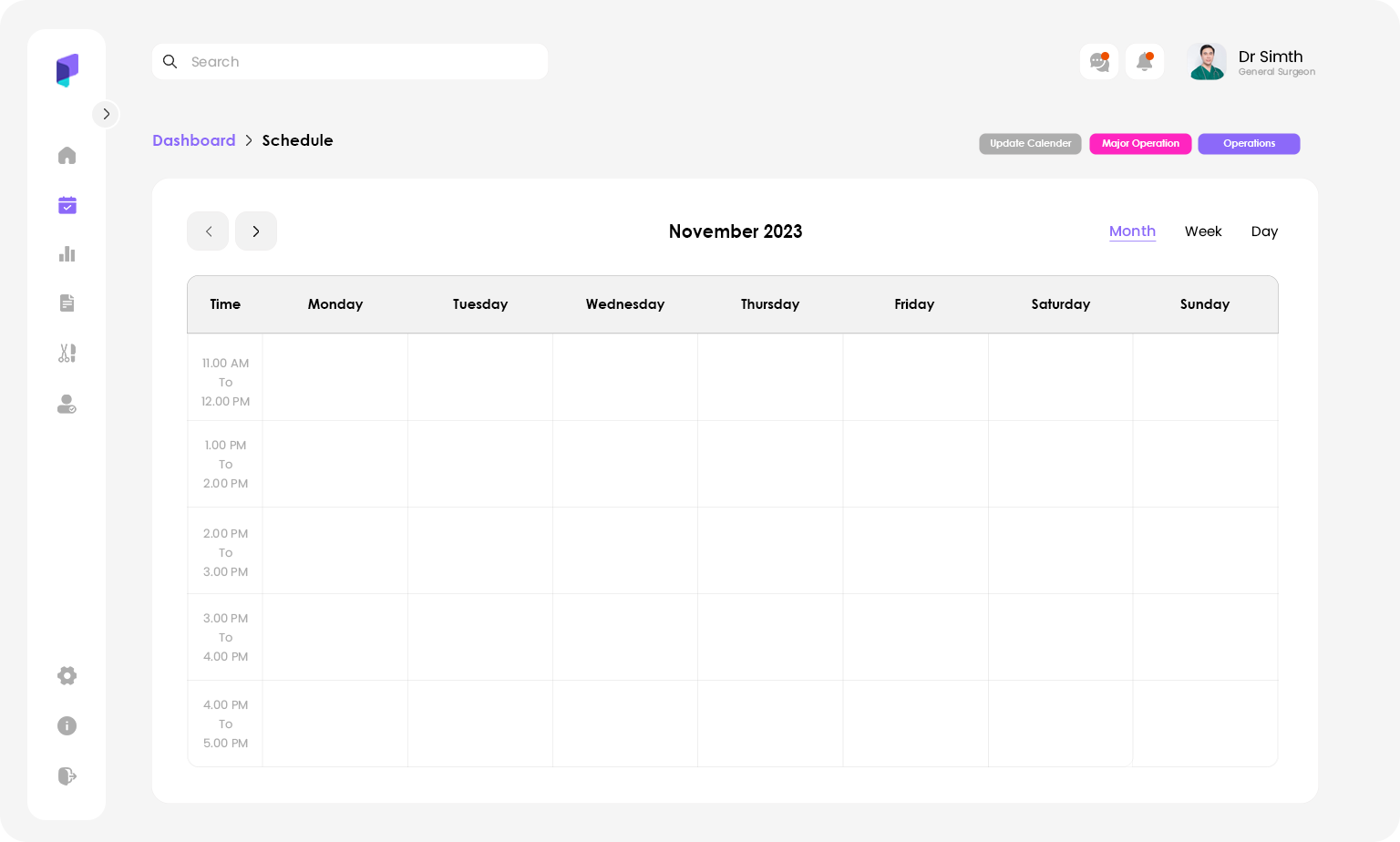Switch to the Day view tab
Viewport: 1400px width, 842px height.
[1264, 231]
